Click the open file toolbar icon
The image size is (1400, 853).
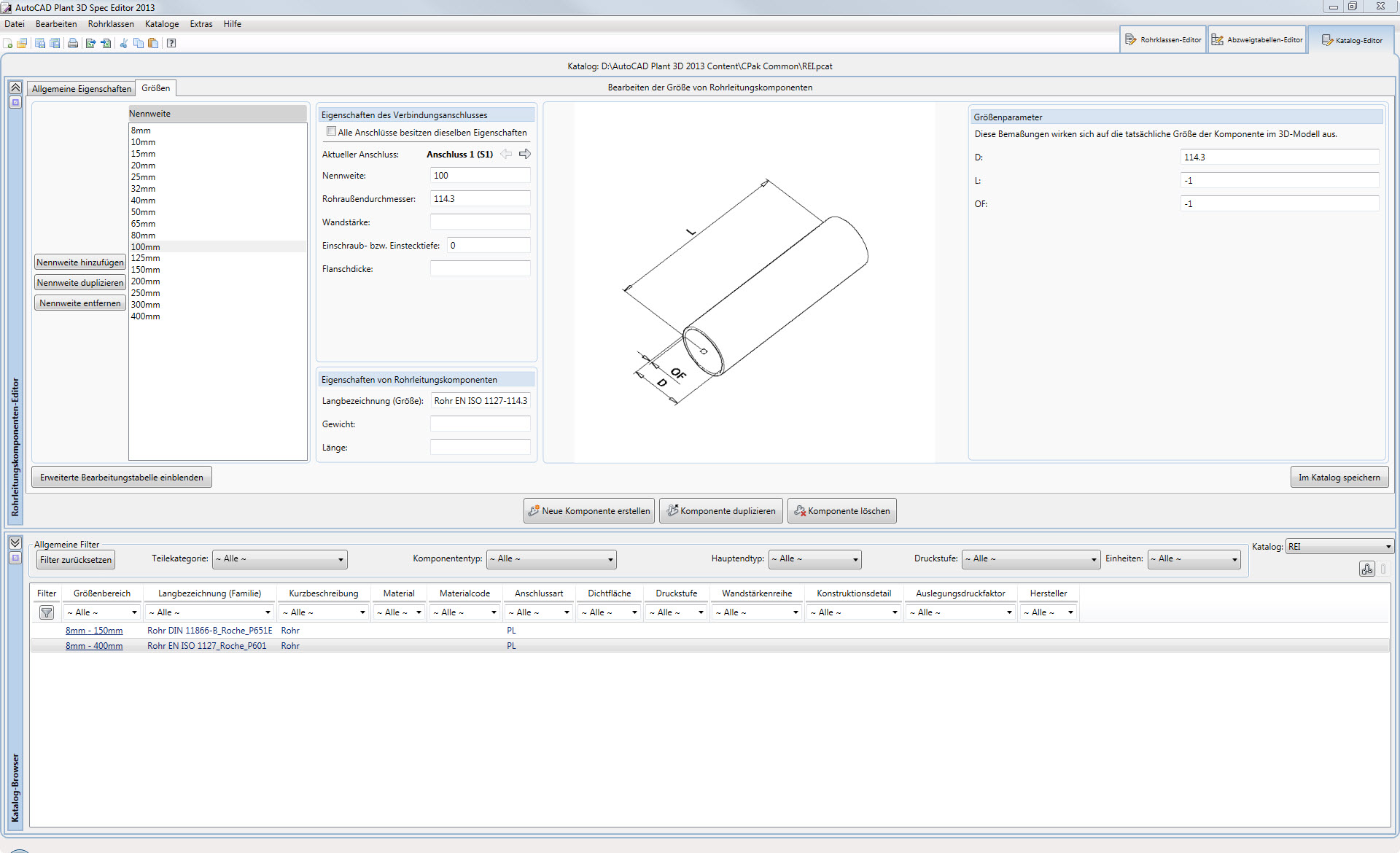click(x=22, y=44)
